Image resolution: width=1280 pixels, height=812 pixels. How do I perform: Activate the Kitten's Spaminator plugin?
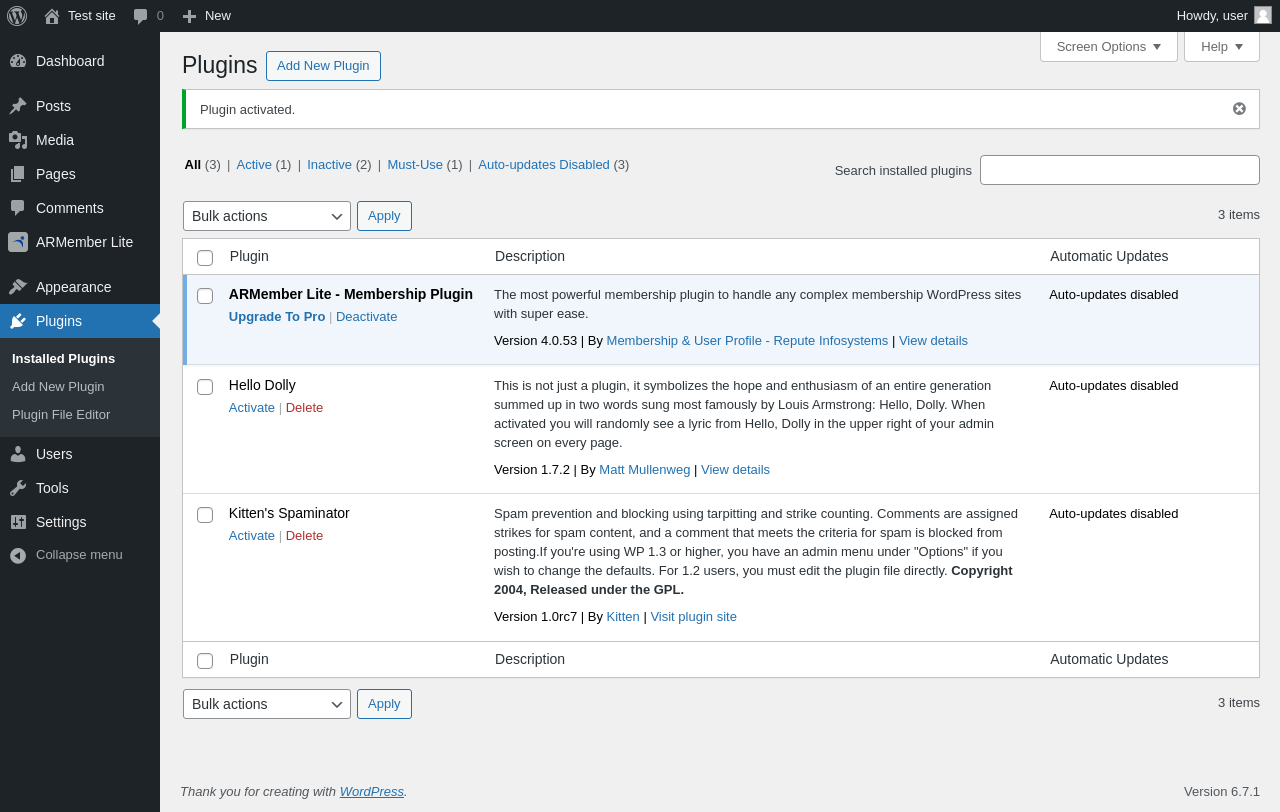252,535
